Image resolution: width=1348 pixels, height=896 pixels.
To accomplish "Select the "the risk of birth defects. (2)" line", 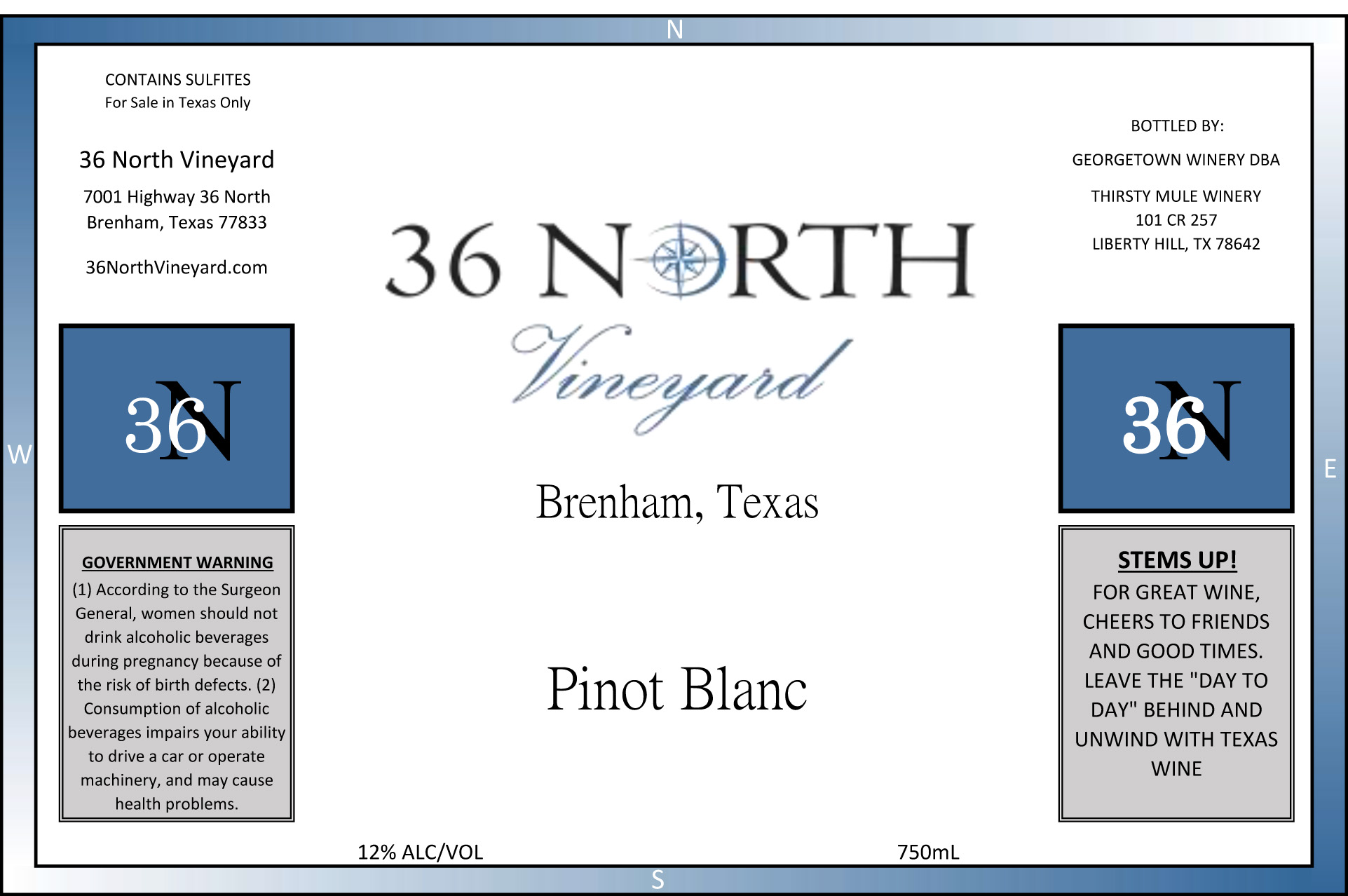I will 177,685.
